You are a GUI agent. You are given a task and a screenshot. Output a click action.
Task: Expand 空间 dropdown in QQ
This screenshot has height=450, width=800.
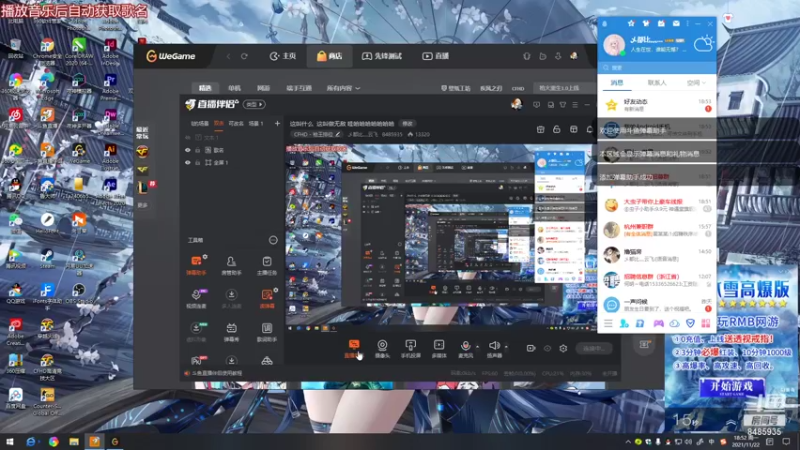696,82
